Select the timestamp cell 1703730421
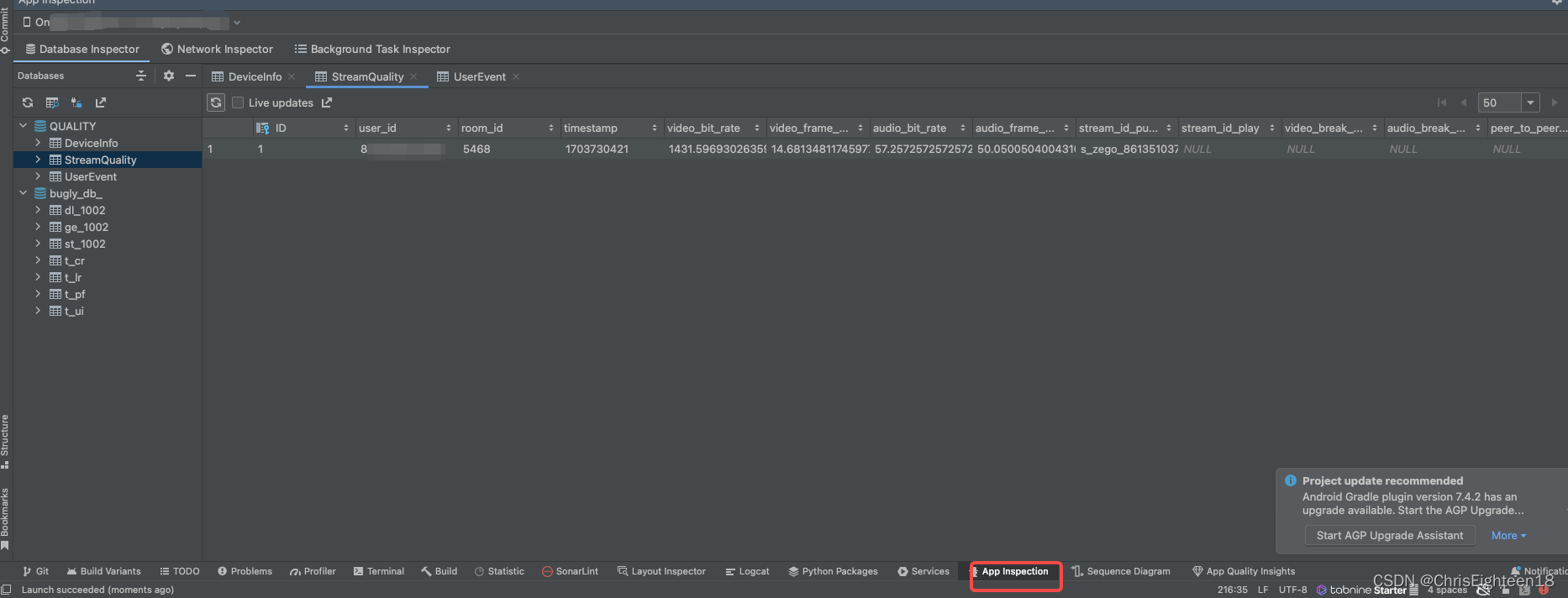Viewport: 1568px width, 598px height. click(612, 149)
